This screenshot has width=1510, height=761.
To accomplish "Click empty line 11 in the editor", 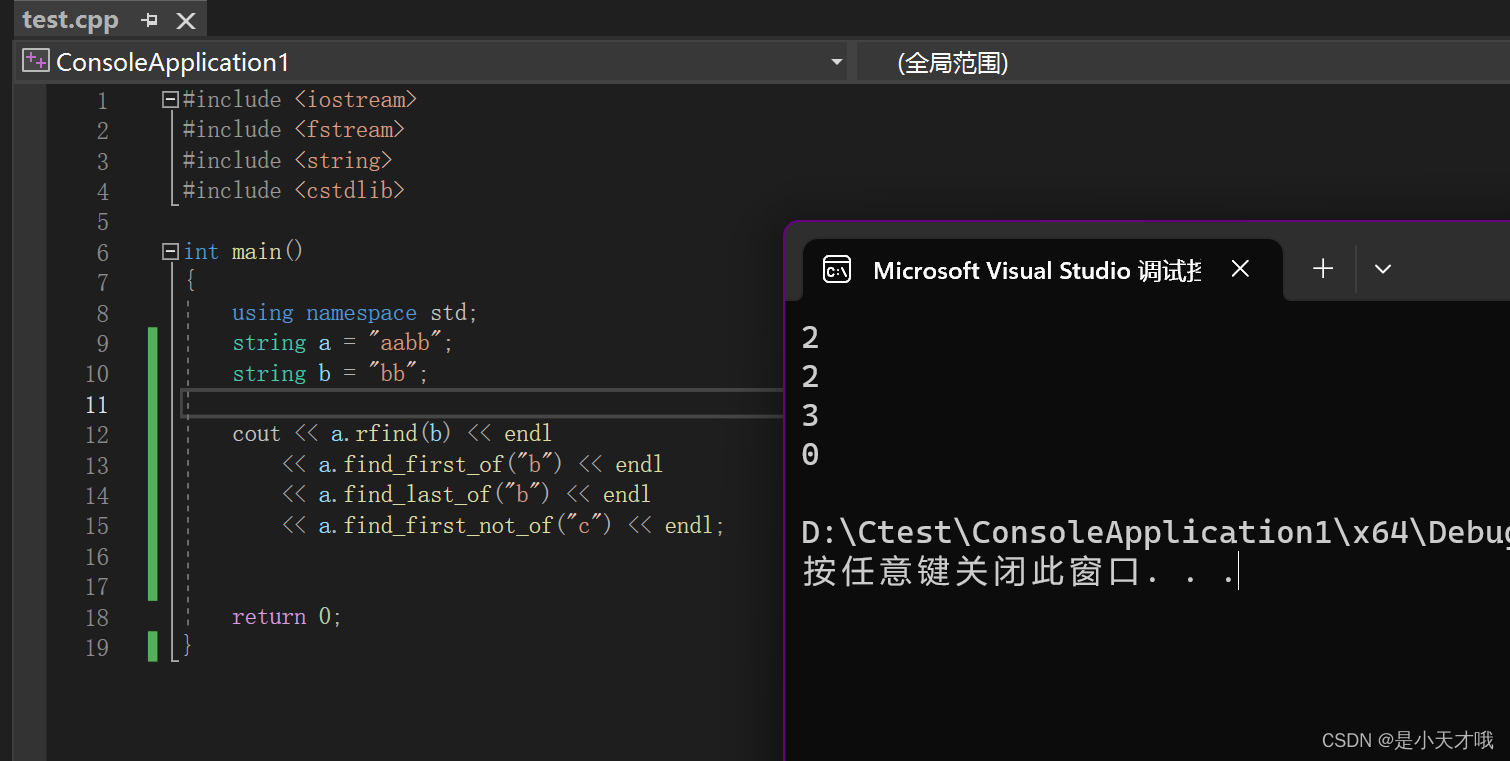I will (x=400, y=404).
